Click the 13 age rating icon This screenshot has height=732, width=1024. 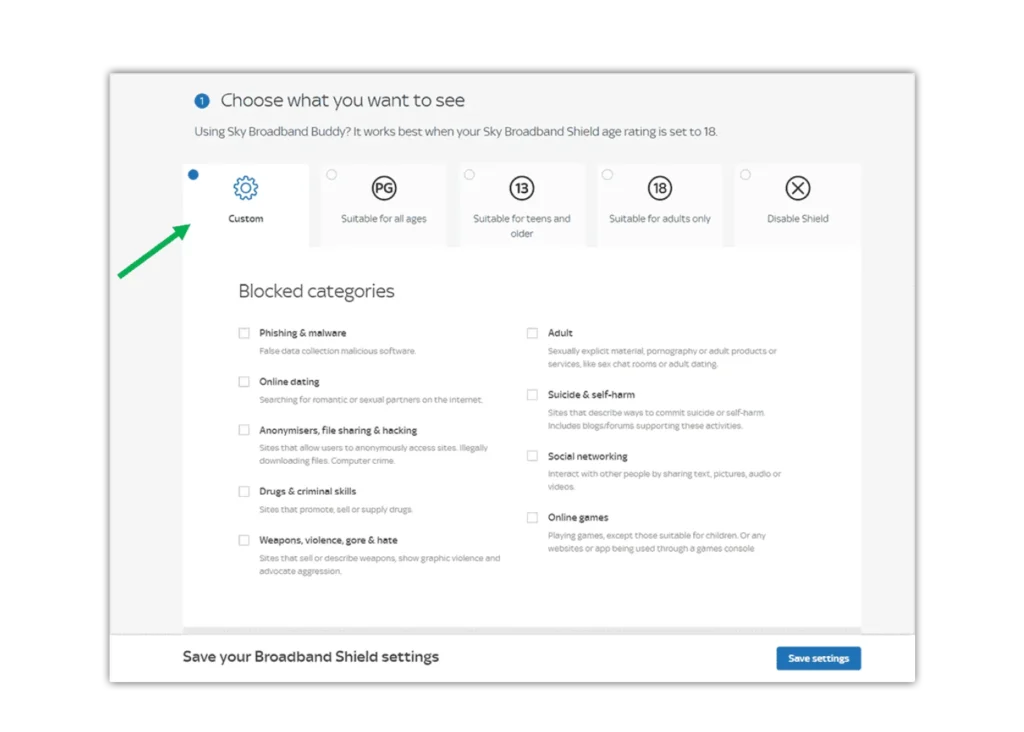point(521,188)
